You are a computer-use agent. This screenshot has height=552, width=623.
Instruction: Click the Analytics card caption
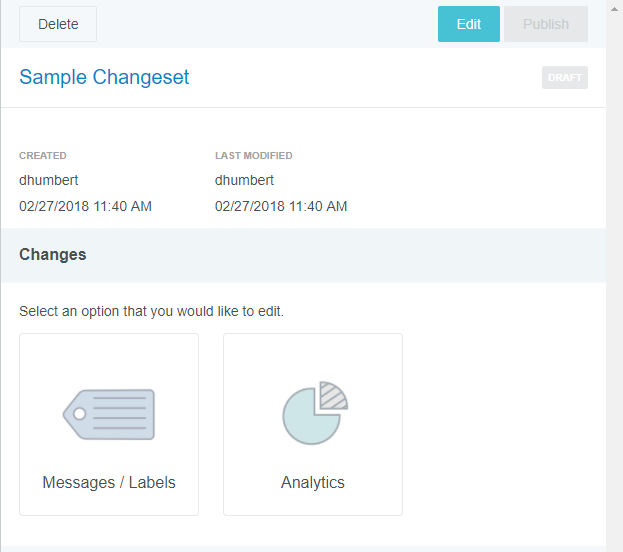pyautogui.click(x=313, y=482)
